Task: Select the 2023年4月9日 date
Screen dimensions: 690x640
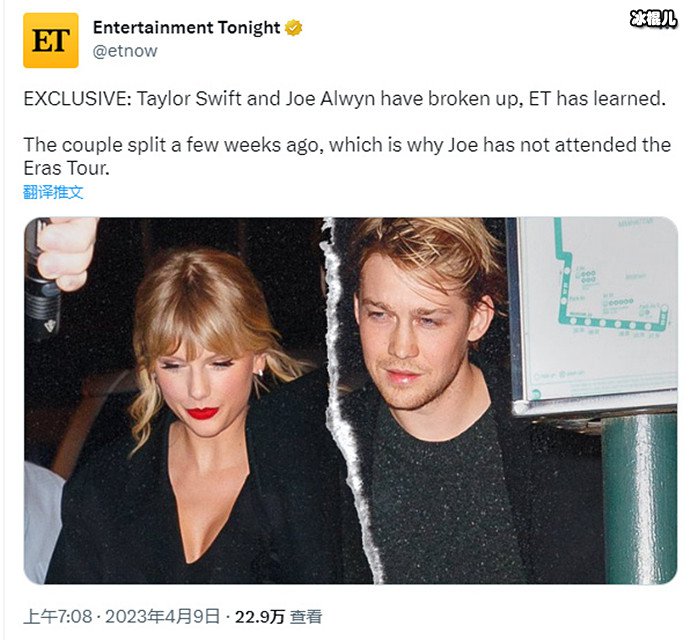Action: point(162,616)
